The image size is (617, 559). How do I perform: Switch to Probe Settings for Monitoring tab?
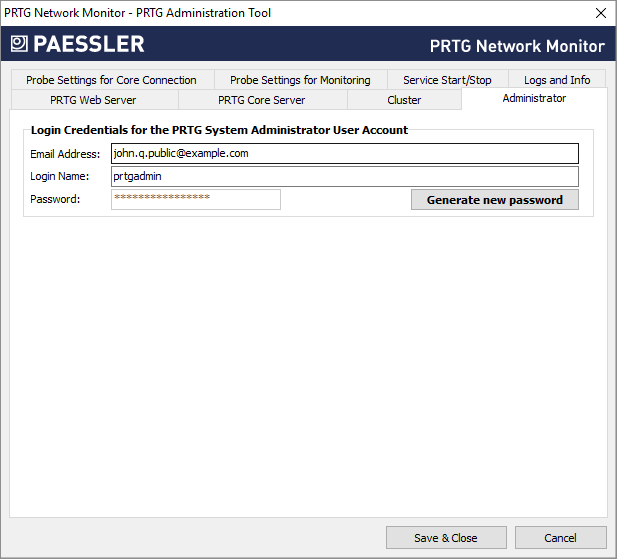[x=300, y=80]
